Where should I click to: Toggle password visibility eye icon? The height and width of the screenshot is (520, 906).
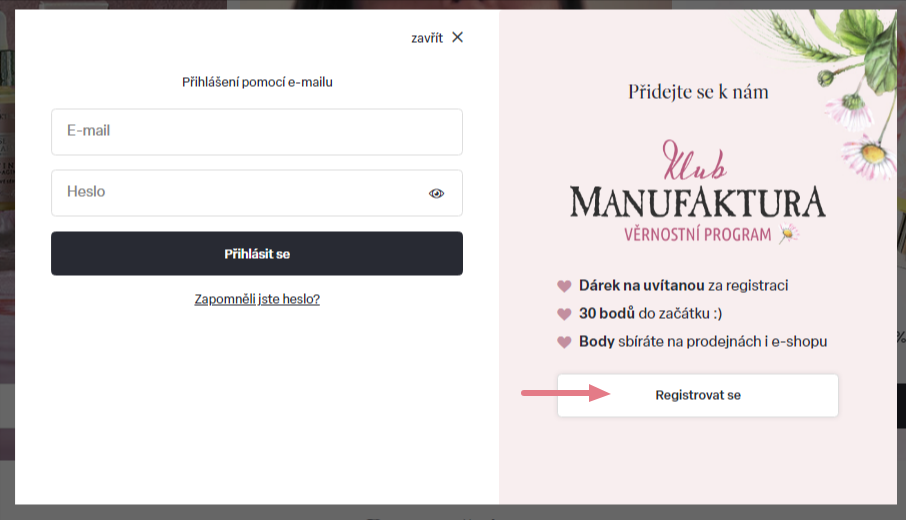point(436,193)
